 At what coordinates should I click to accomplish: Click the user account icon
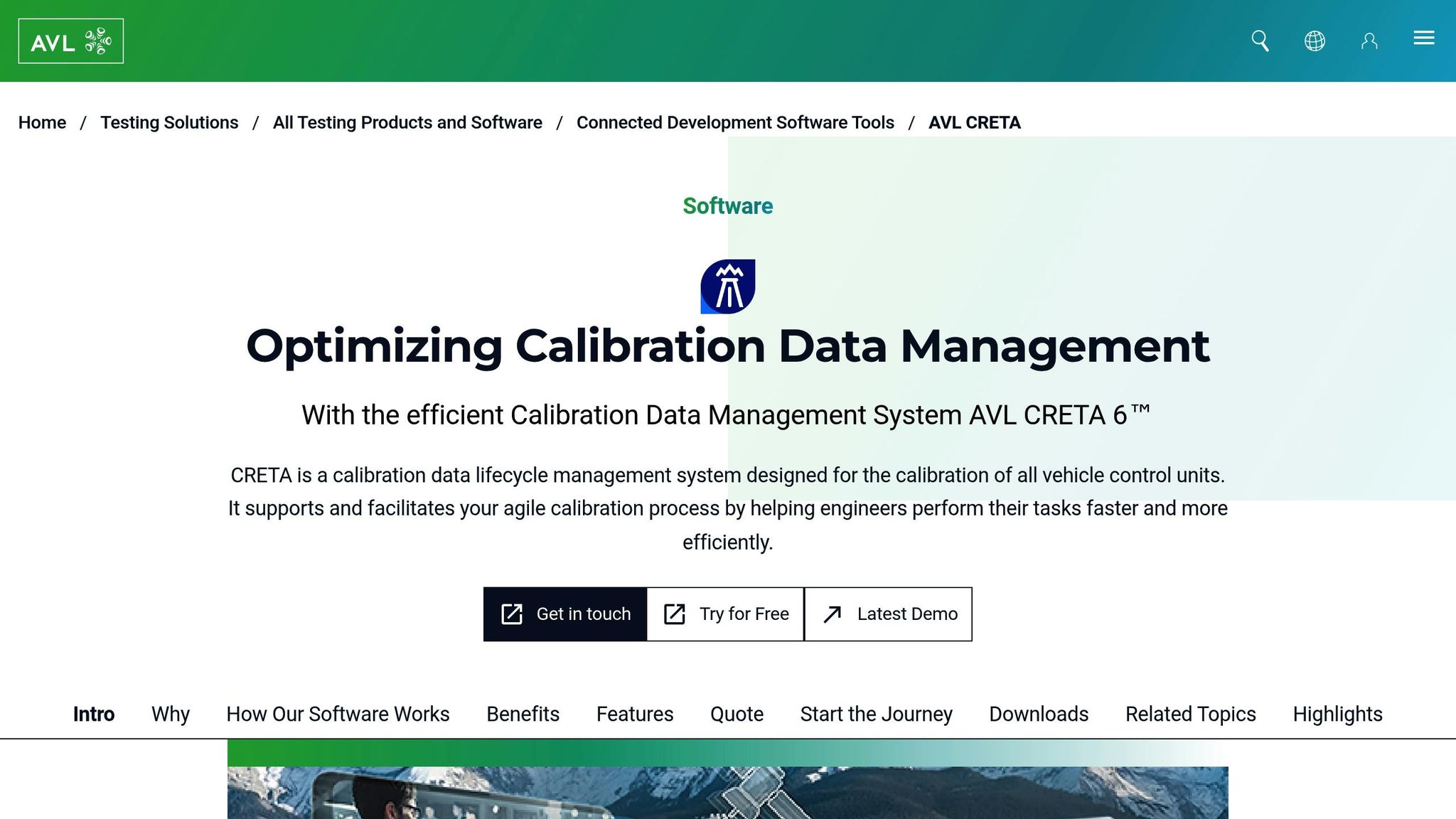(1369, 41)
